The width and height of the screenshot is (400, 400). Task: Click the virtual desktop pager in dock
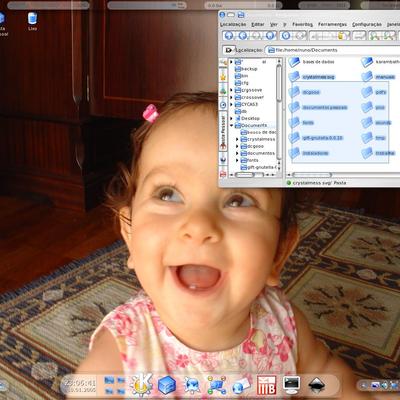coord(114,385)
